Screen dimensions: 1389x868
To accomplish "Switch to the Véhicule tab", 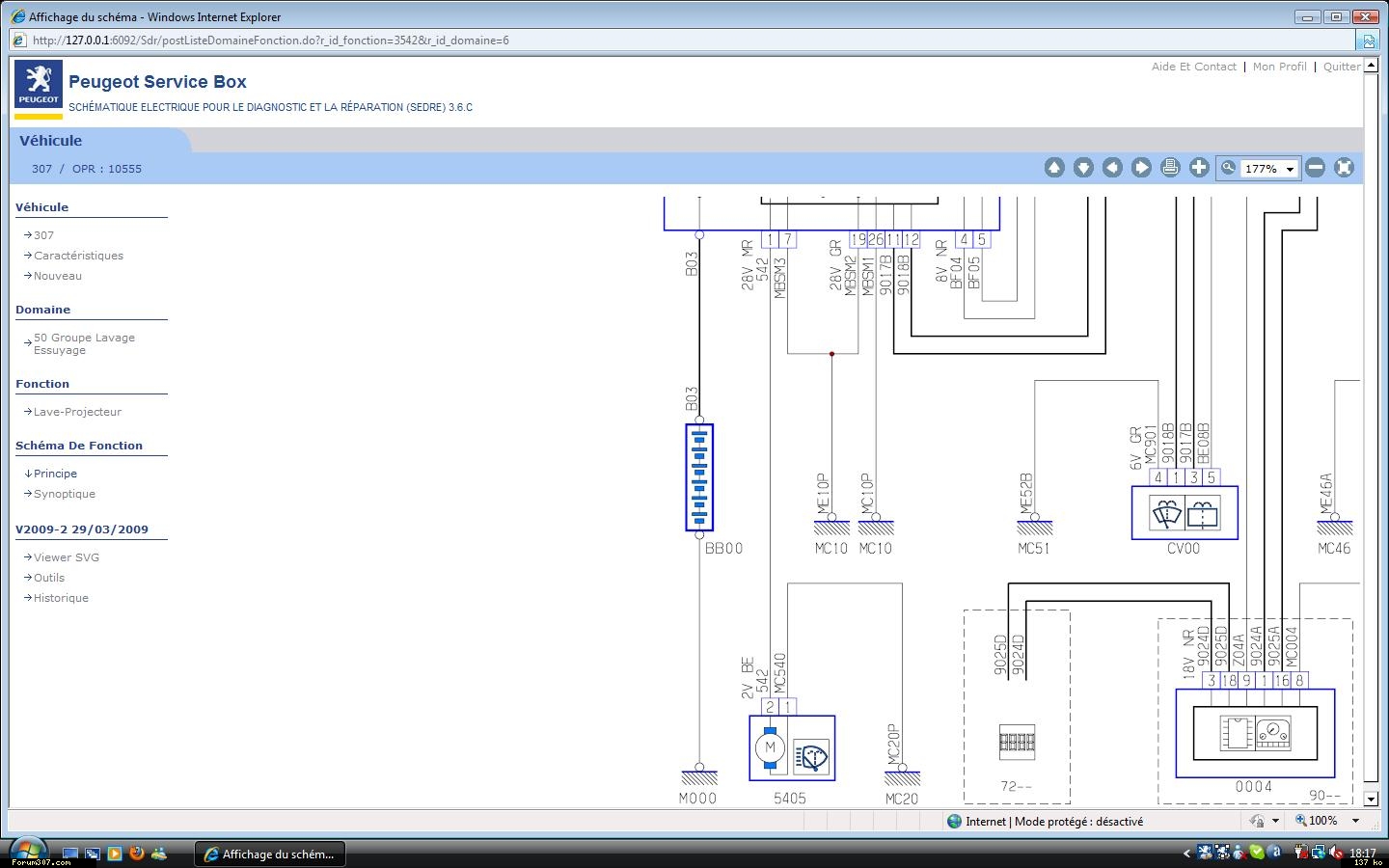I will (x=50, y=141).
